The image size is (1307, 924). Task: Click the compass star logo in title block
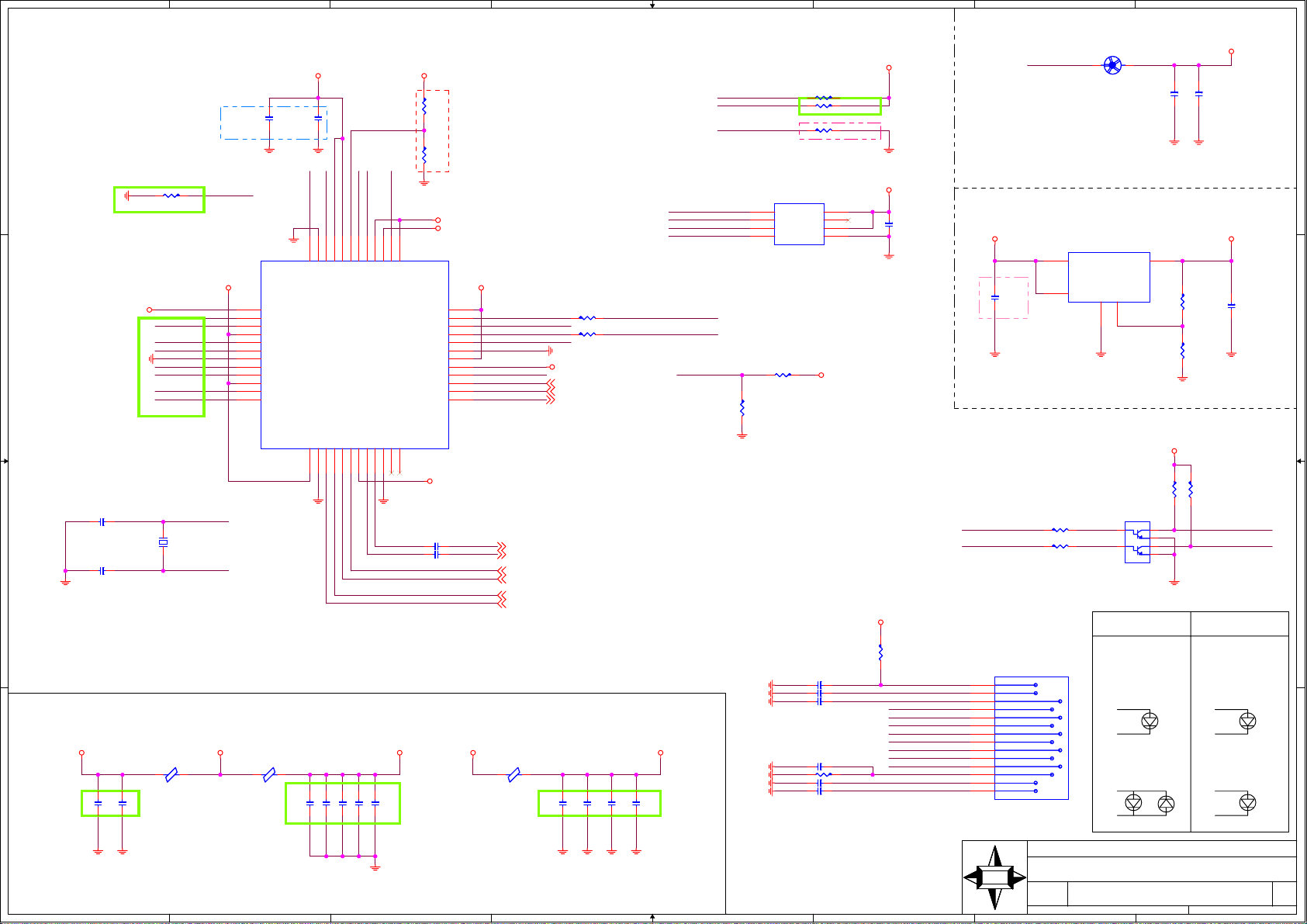[x=994, y=877]
